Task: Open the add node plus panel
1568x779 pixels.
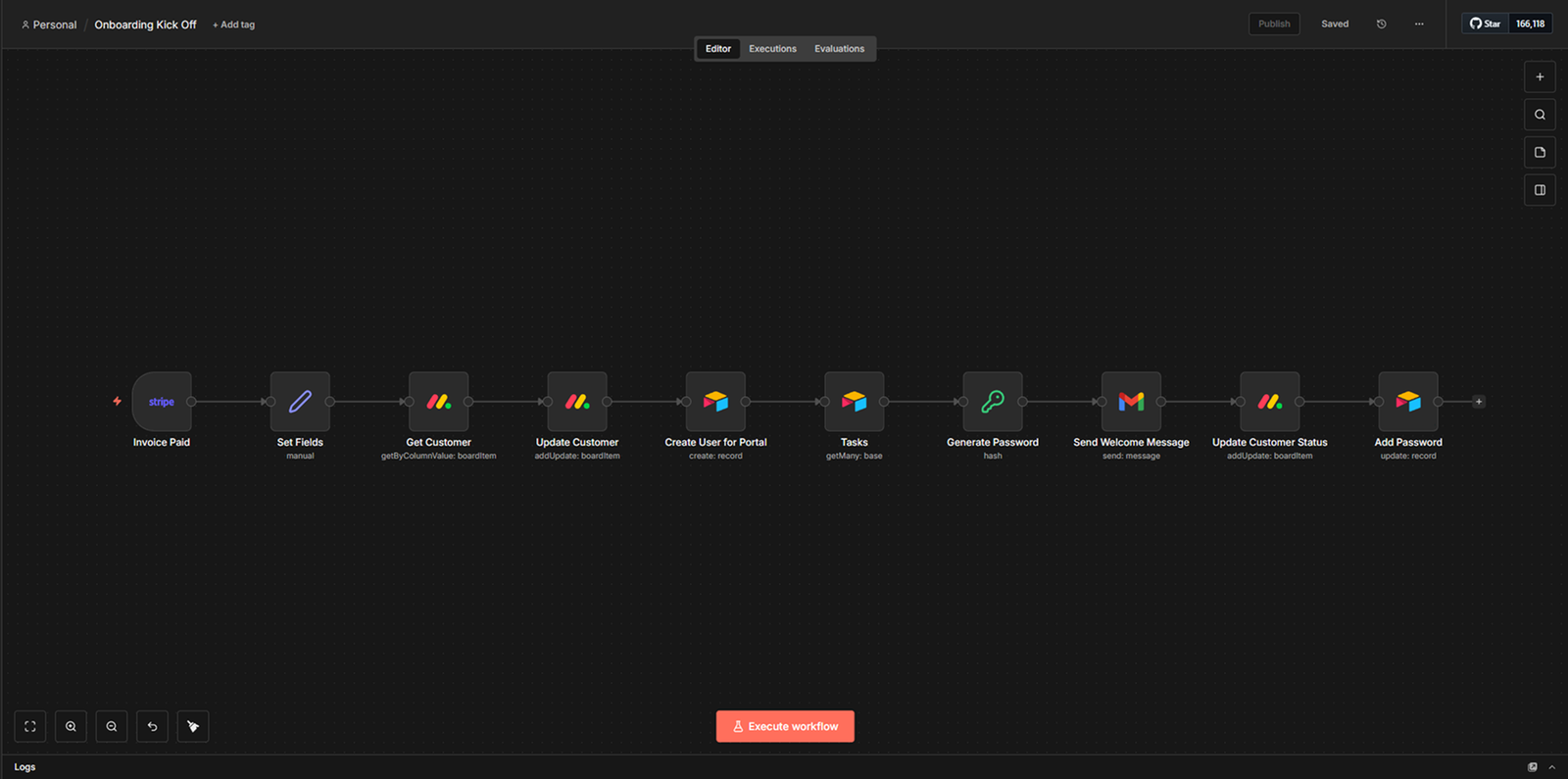Action: click(x=1540, y=77)
